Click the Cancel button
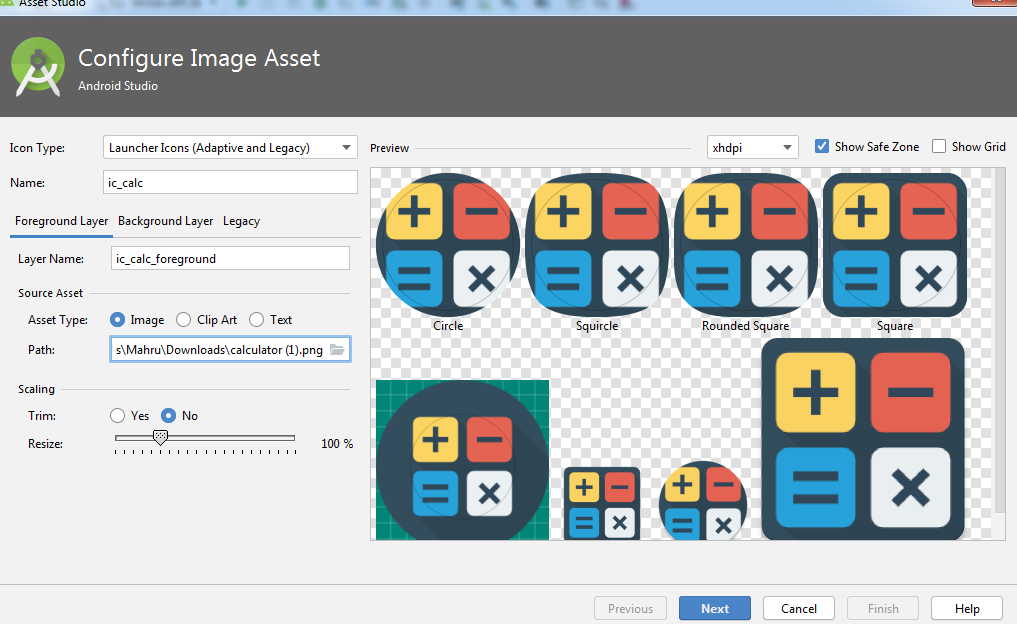1017x624 pixels. pos(799,608)
